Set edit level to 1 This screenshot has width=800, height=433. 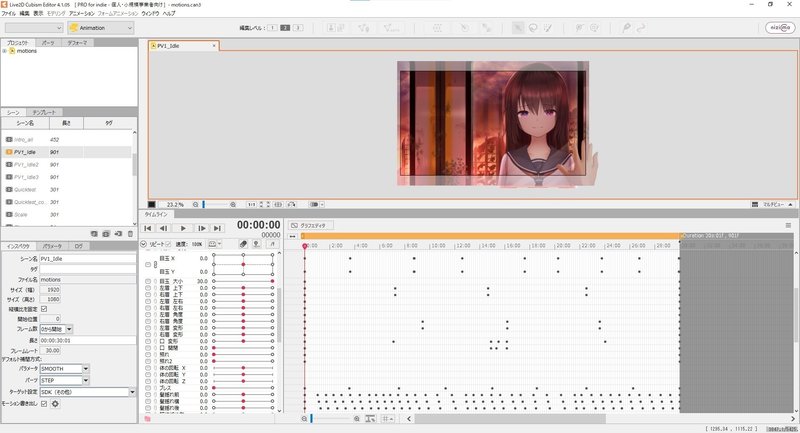click(x=272, y=28)
